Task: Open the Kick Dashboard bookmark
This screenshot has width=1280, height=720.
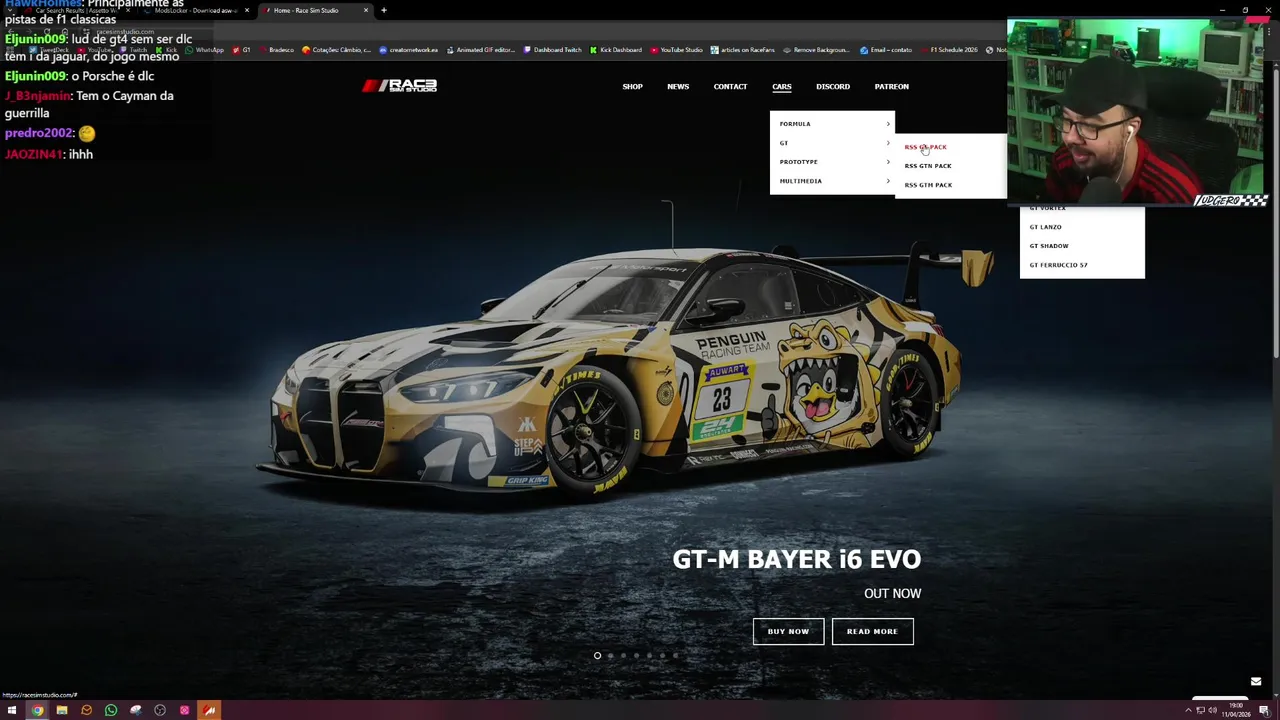Action: 616,50
